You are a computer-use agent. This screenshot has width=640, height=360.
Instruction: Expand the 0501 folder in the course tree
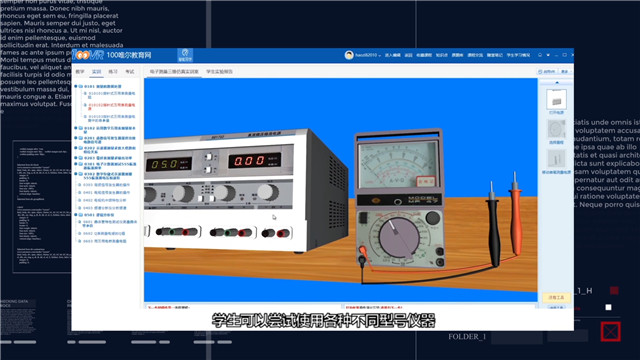(x=76, y=215)
